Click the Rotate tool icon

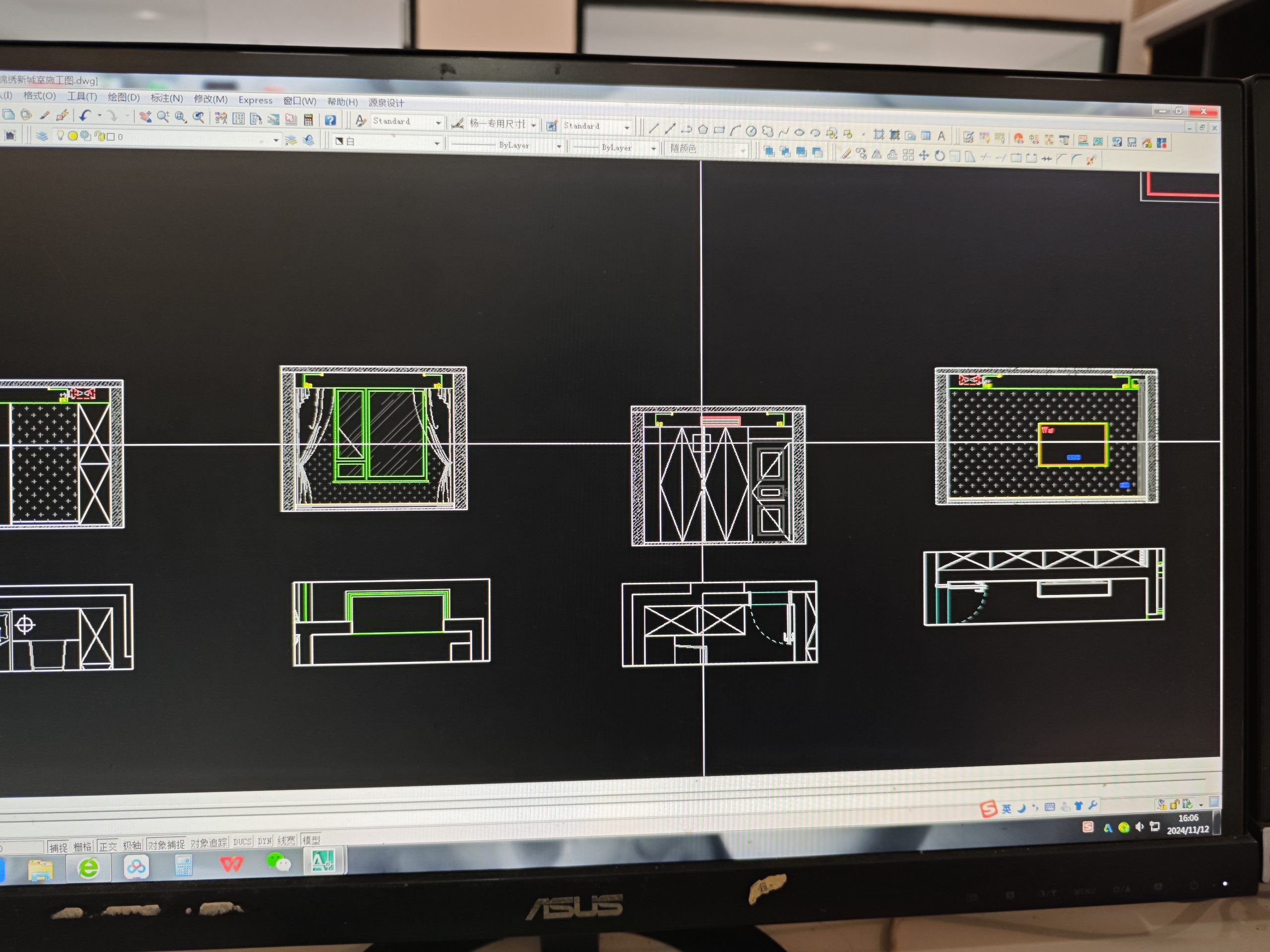coord(939,156)
